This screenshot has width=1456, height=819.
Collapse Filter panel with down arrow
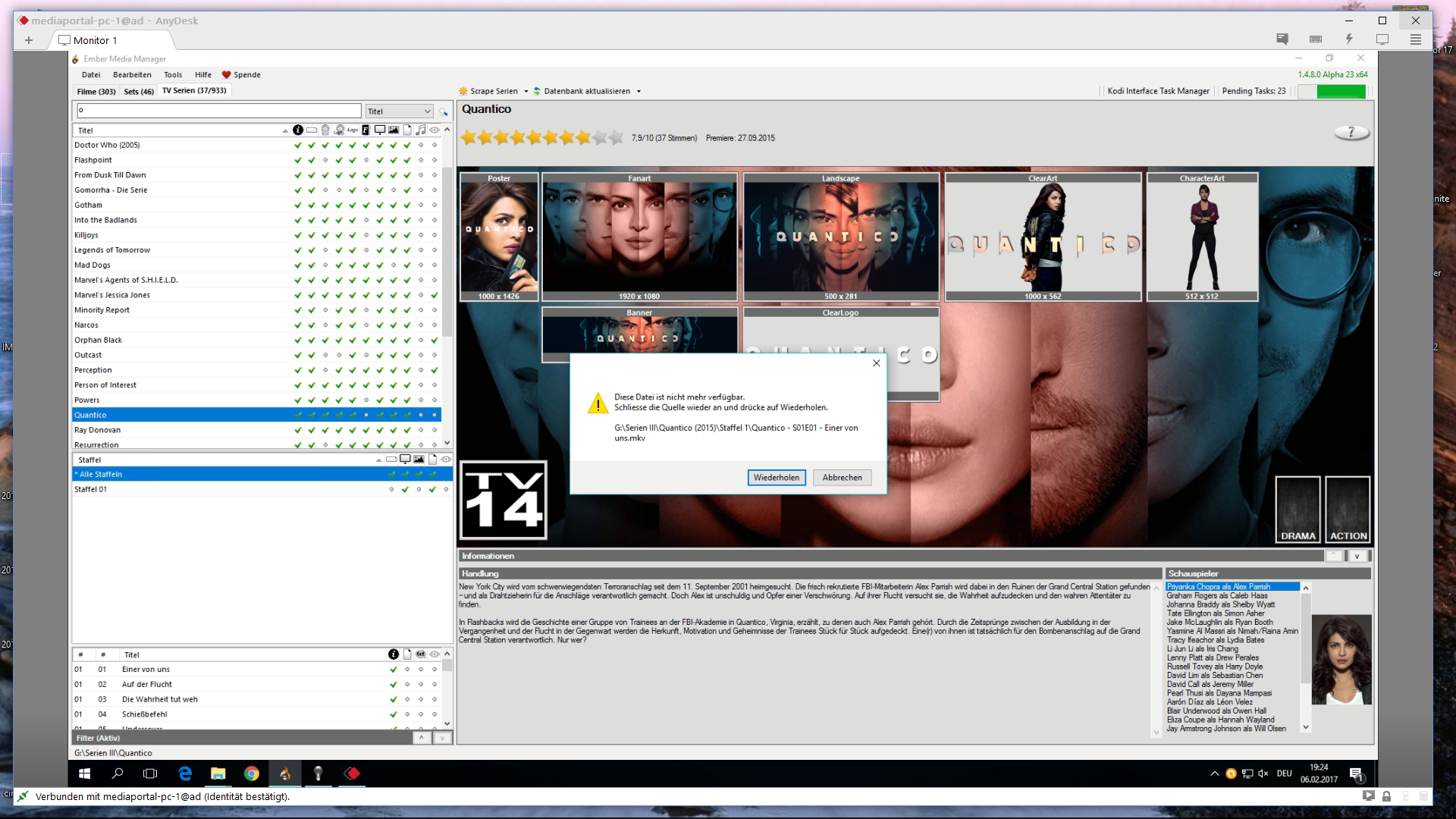coord(442,738)
